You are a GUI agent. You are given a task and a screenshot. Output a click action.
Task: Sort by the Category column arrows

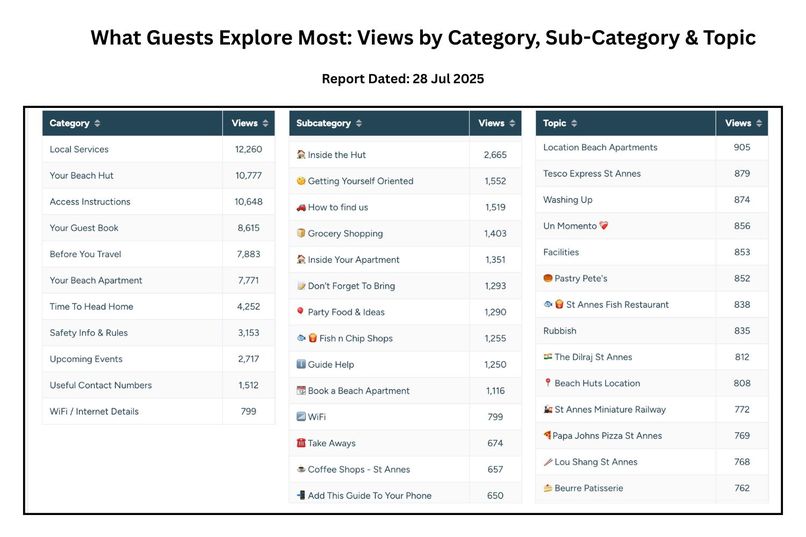(97, 123)
